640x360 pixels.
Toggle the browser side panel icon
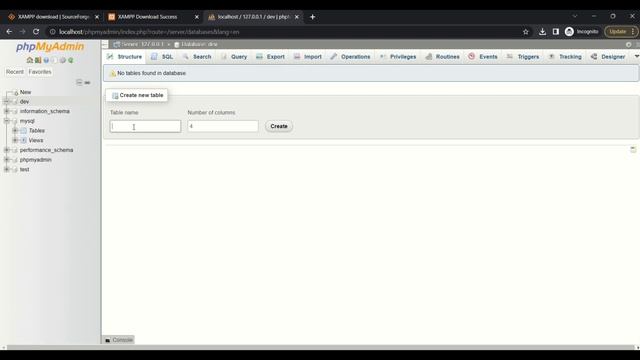556,32
